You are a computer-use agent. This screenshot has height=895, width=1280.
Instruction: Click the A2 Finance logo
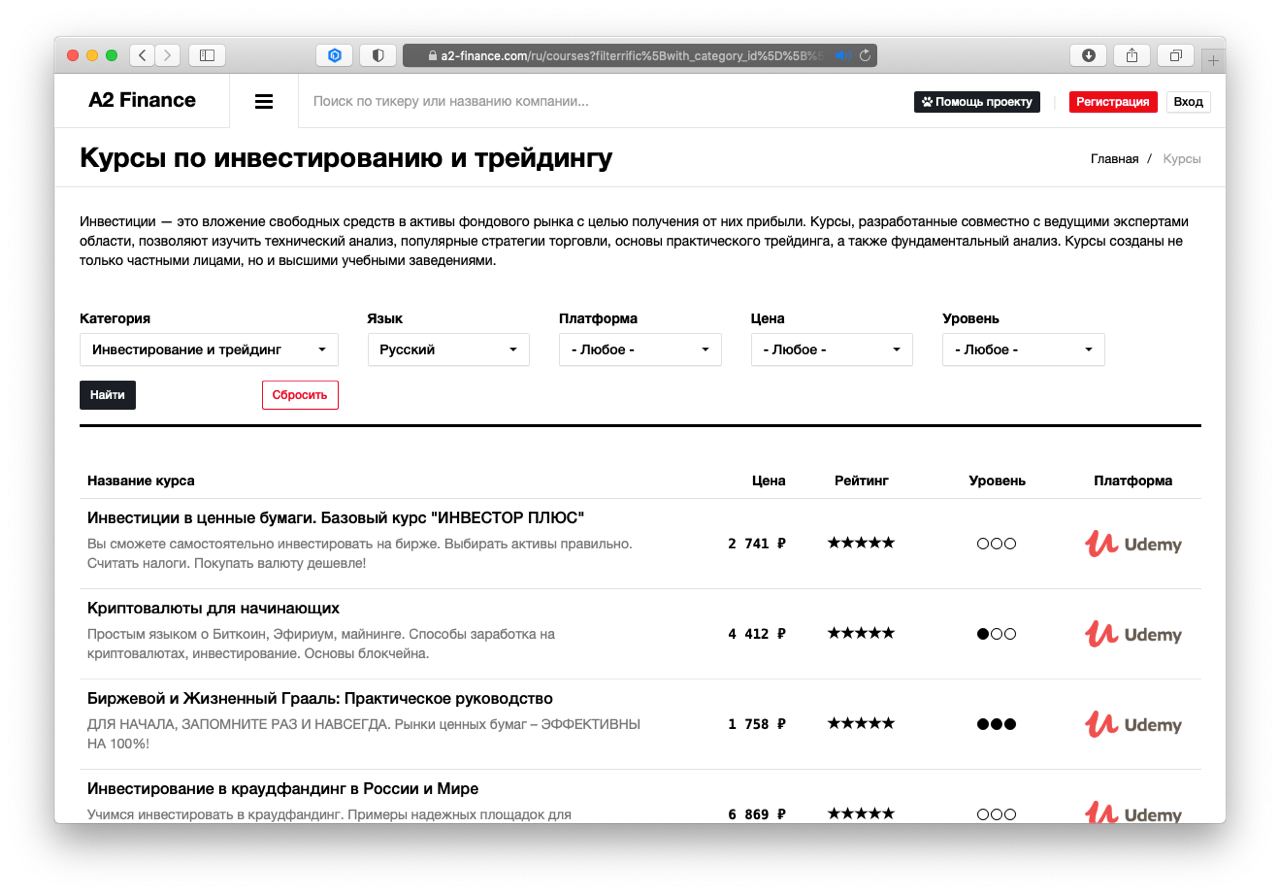142,100
